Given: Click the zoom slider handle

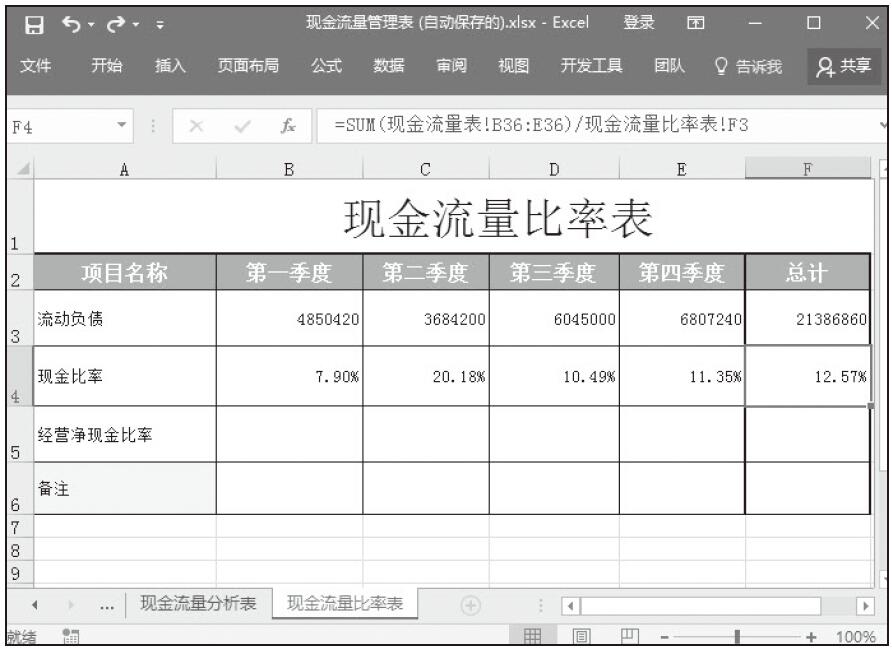Looking at the screenshot, I should click(x=737, y=636).
